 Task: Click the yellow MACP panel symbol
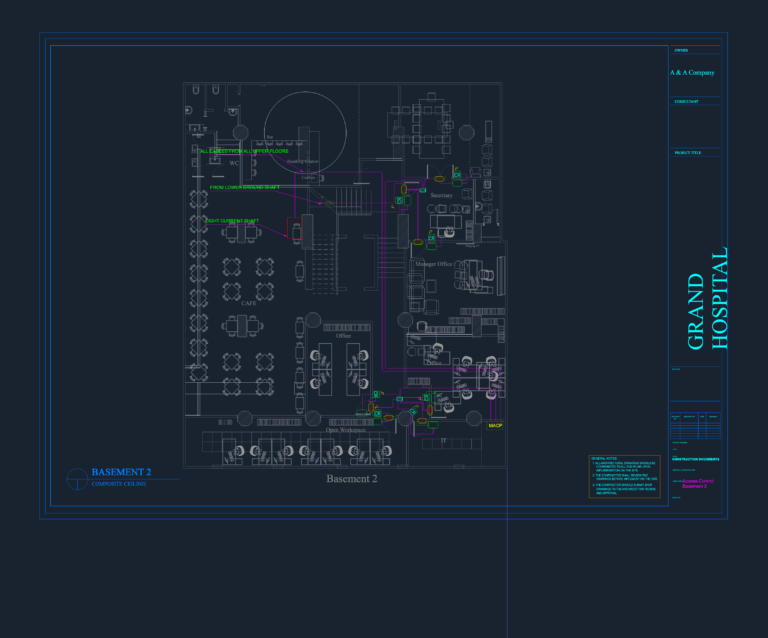click(495, 426)
